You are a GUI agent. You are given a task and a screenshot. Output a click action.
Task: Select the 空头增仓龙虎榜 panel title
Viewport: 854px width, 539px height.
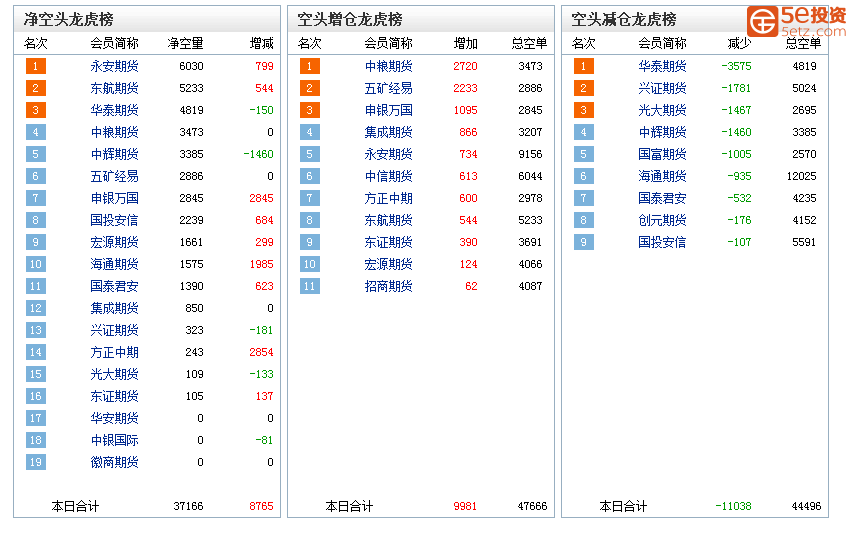coord(350,20)
